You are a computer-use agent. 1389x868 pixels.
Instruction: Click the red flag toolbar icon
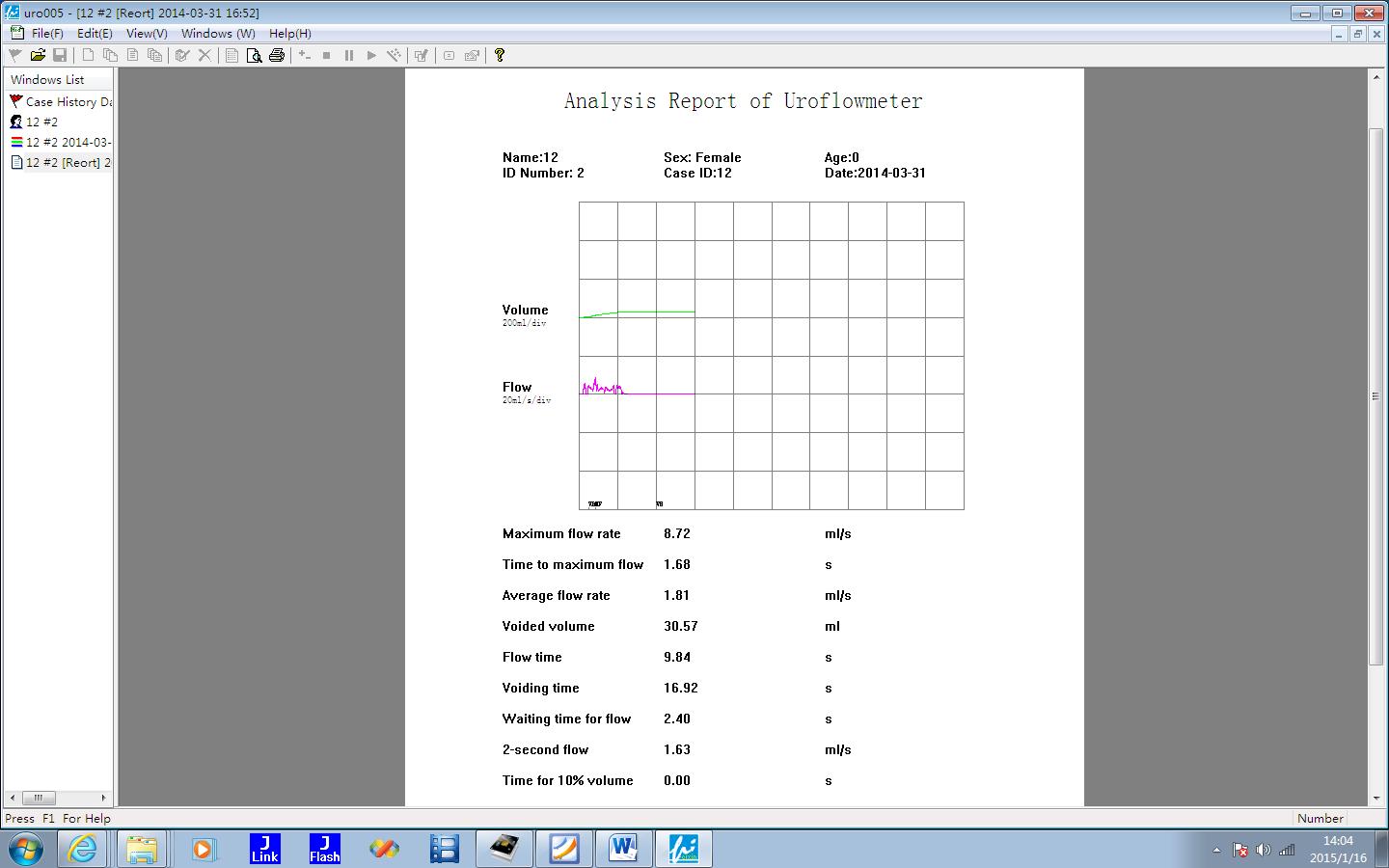pyautogui.click(x=14, y=56)
